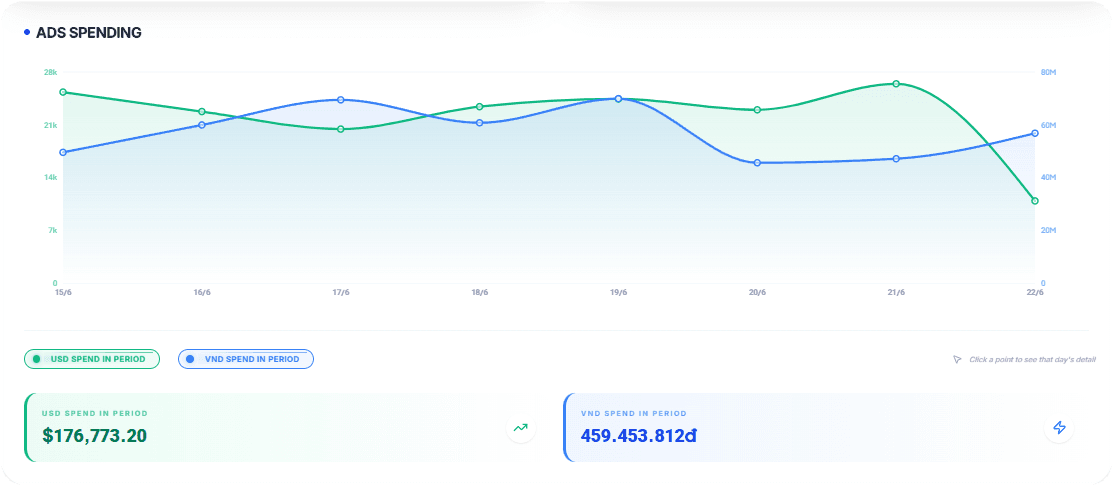The height and width of the screenshot is (486, 1113).
Task: Click the 14k left axis label
Action: point(50,177)
